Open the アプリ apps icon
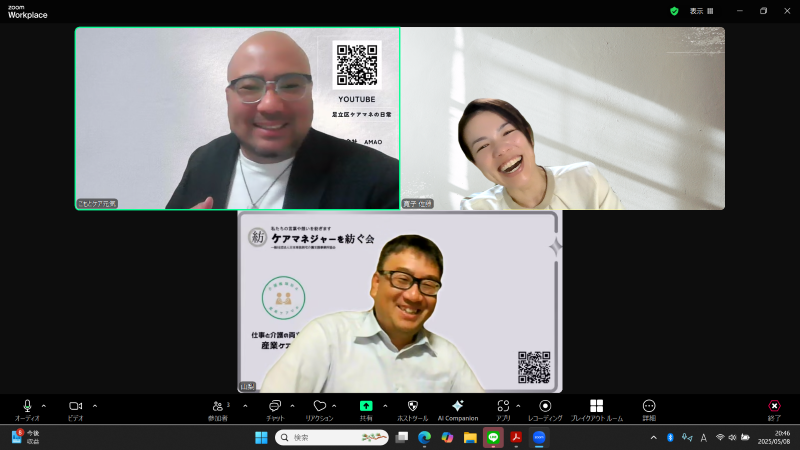 click(x=503, y=406)
